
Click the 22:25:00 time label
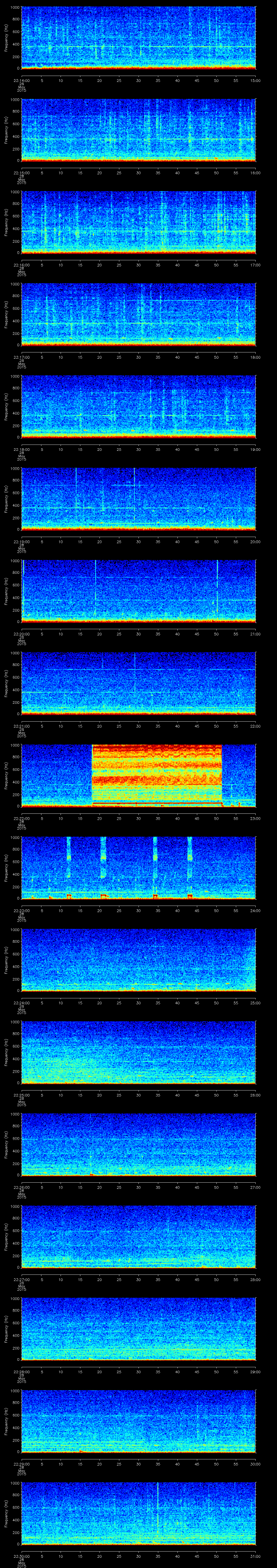click(x=21, y=1095)
